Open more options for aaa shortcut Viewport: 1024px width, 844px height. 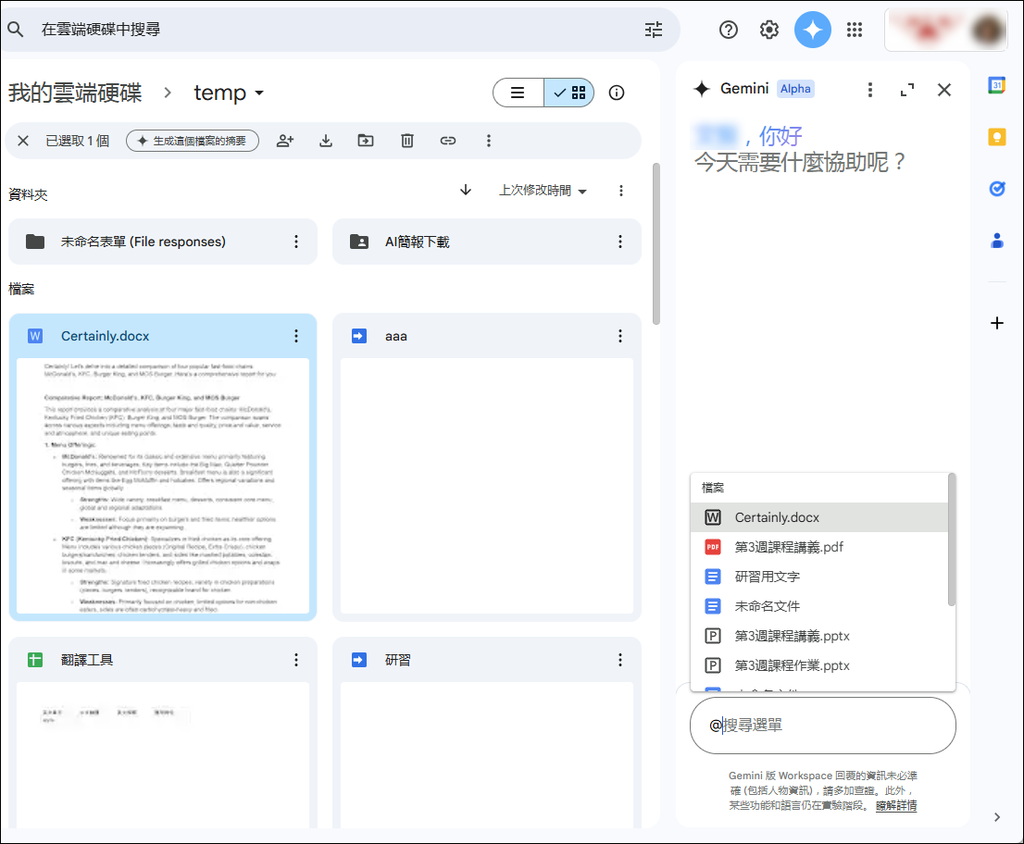point(620,336)
